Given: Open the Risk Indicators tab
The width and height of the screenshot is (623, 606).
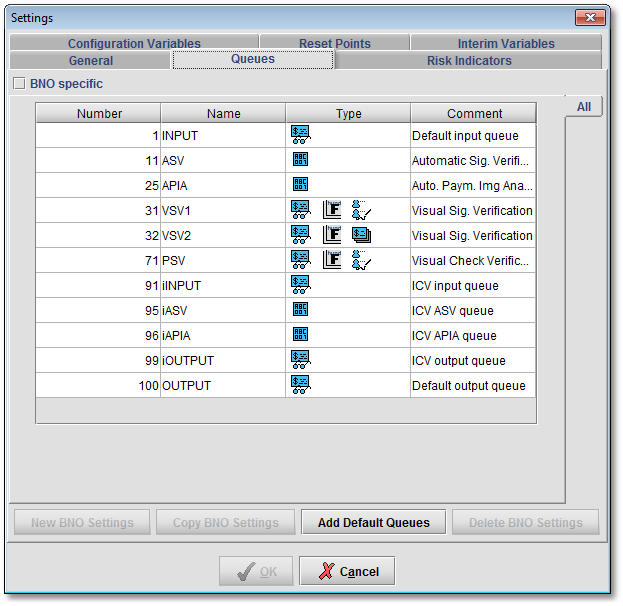Looking at the screenshot, I should tap(468, 61).
